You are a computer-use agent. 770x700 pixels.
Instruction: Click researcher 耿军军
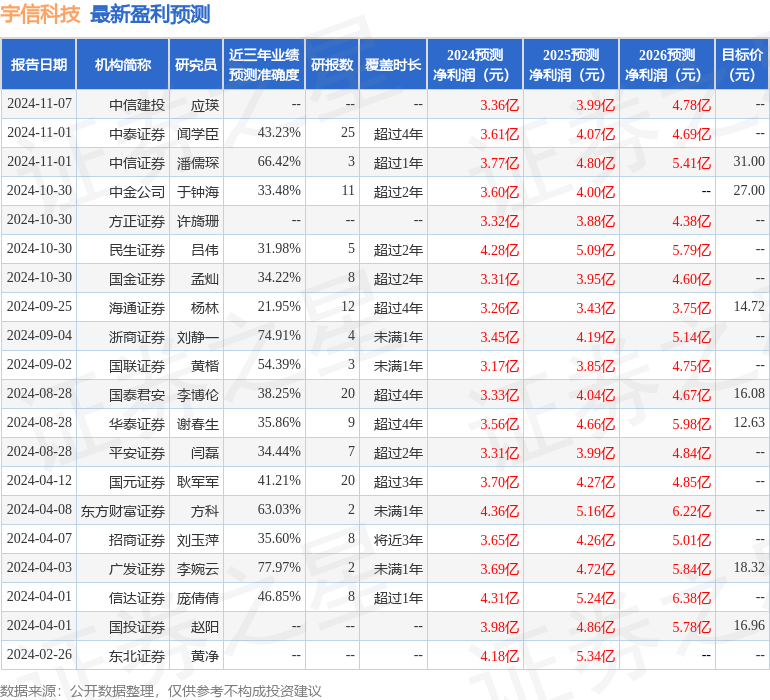198,482
